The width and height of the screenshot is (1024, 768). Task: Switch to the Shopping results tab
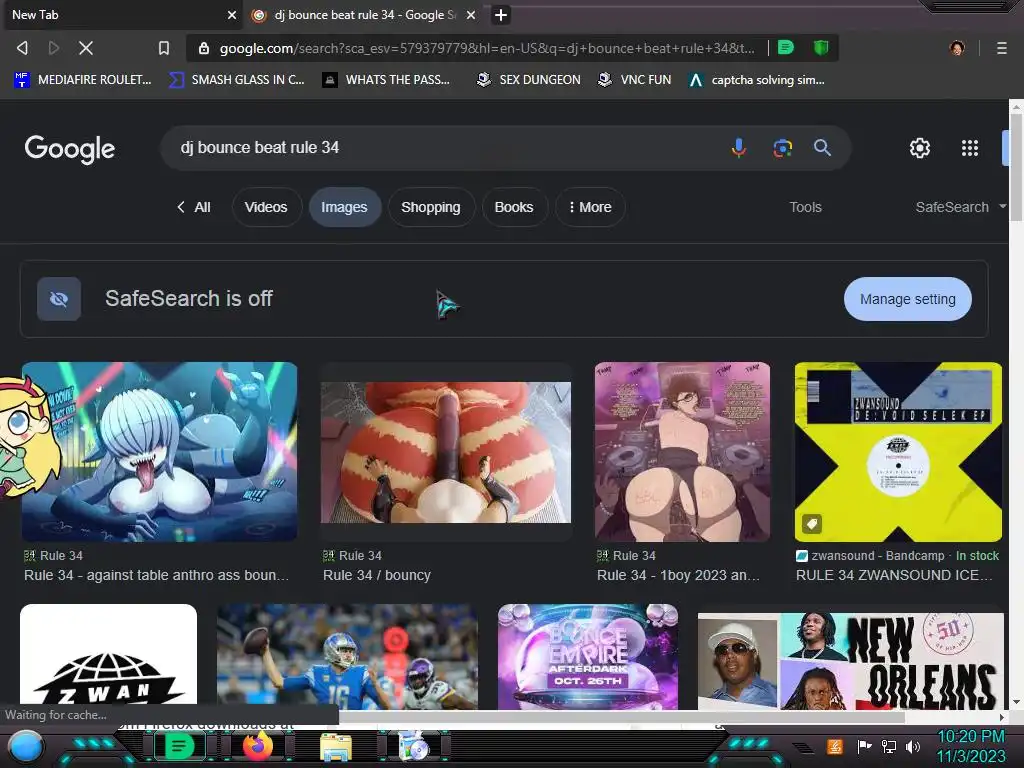click(430, 207)
